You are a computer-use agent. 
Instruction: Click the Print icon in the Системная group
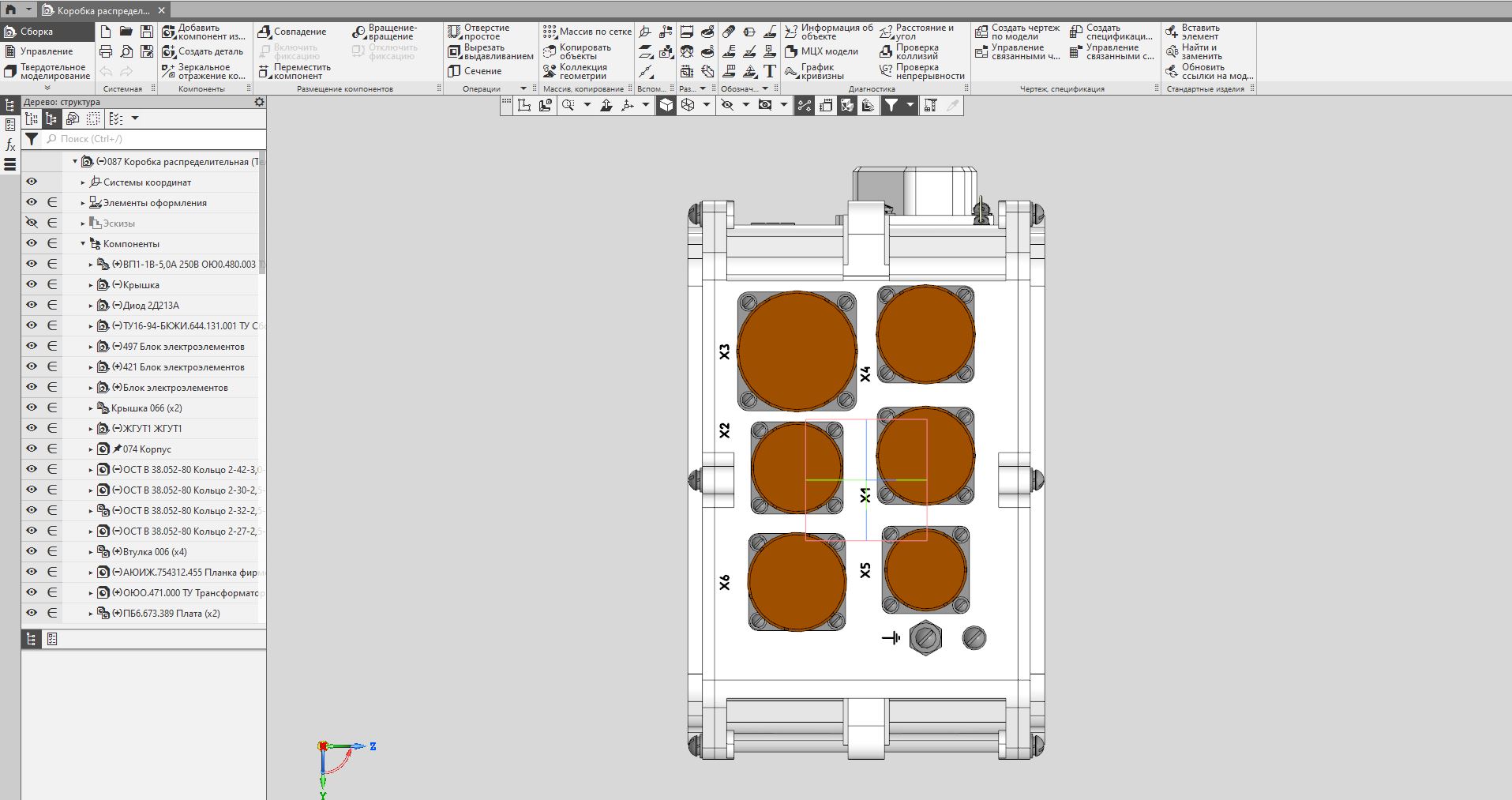(x=106, y=51)
